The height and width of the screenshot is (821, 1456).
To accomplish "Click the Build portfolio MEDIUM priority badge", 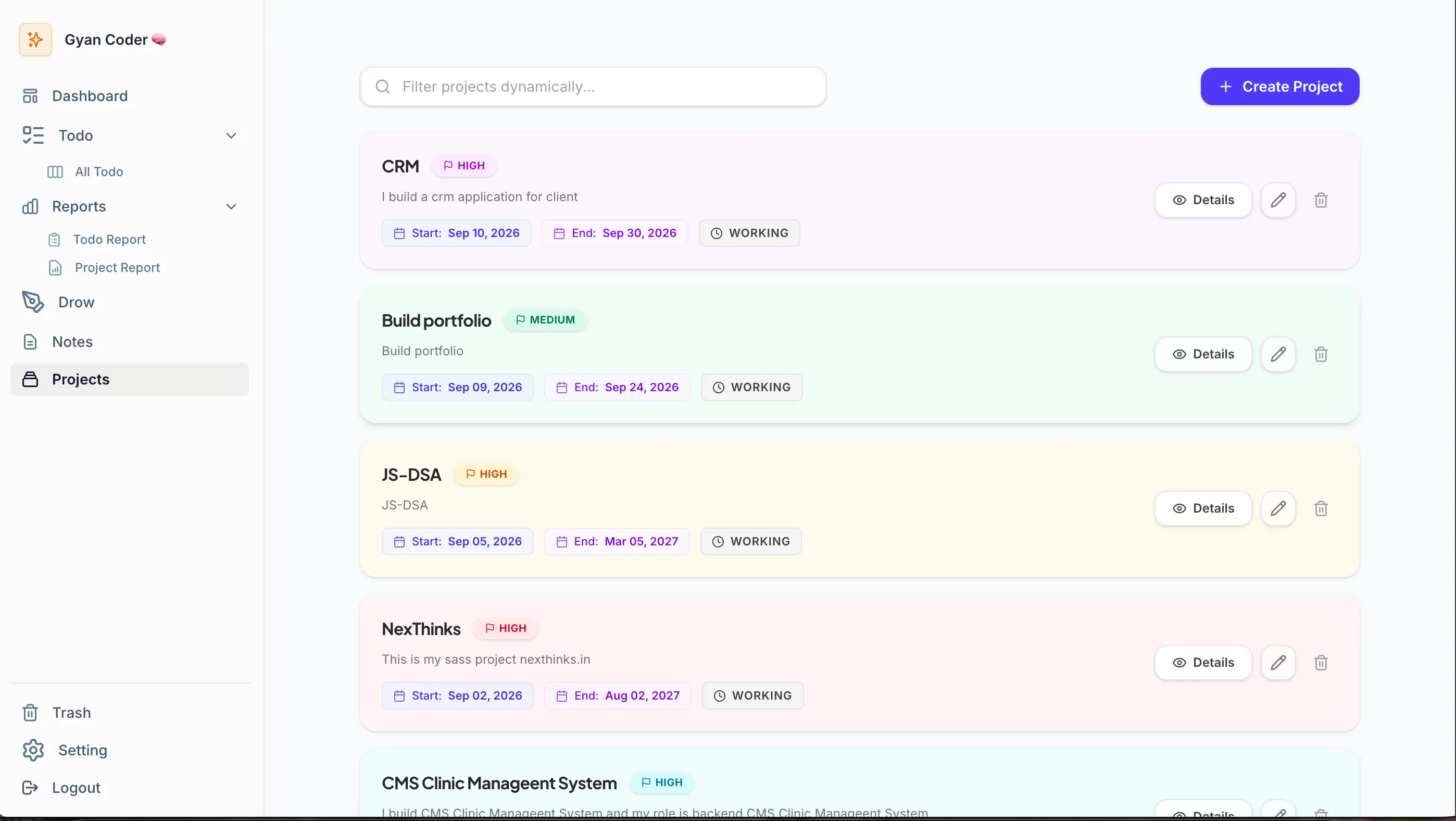I will click(545, 320).
